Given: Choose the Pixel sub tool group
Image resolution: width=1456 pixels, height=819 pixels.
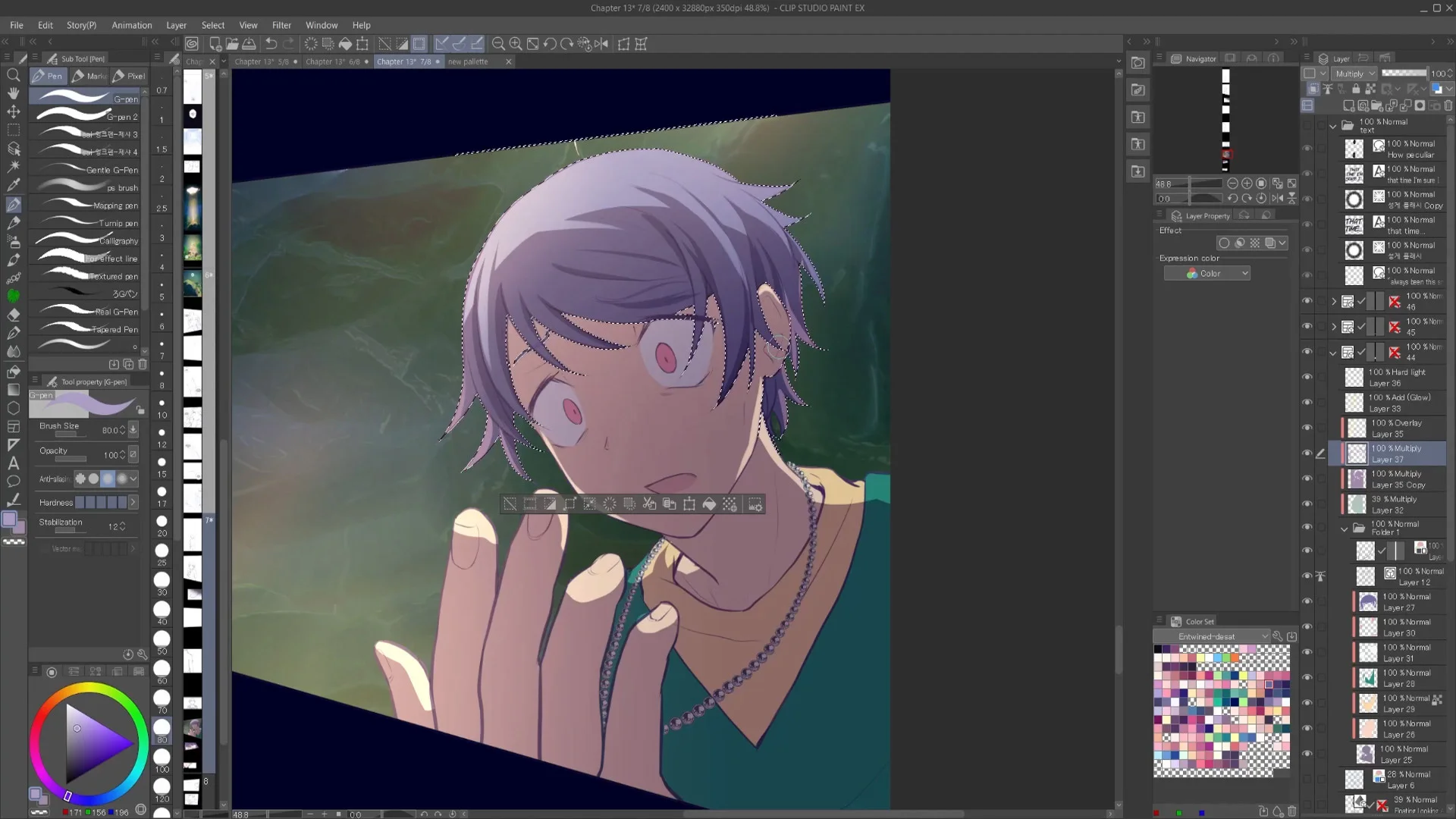Looking at the screenshot, I should (x=130, y=76).
